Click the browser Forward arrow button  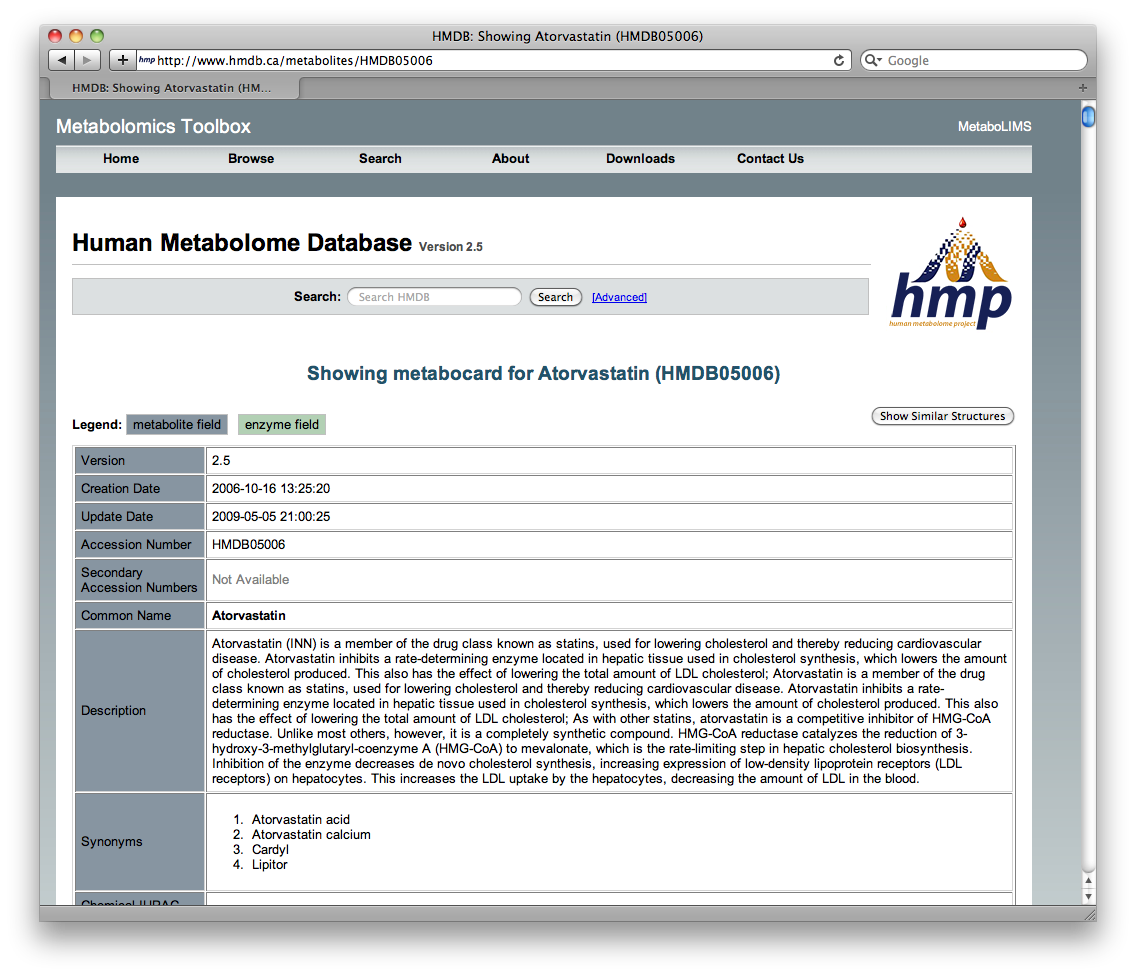click(87, 60)
